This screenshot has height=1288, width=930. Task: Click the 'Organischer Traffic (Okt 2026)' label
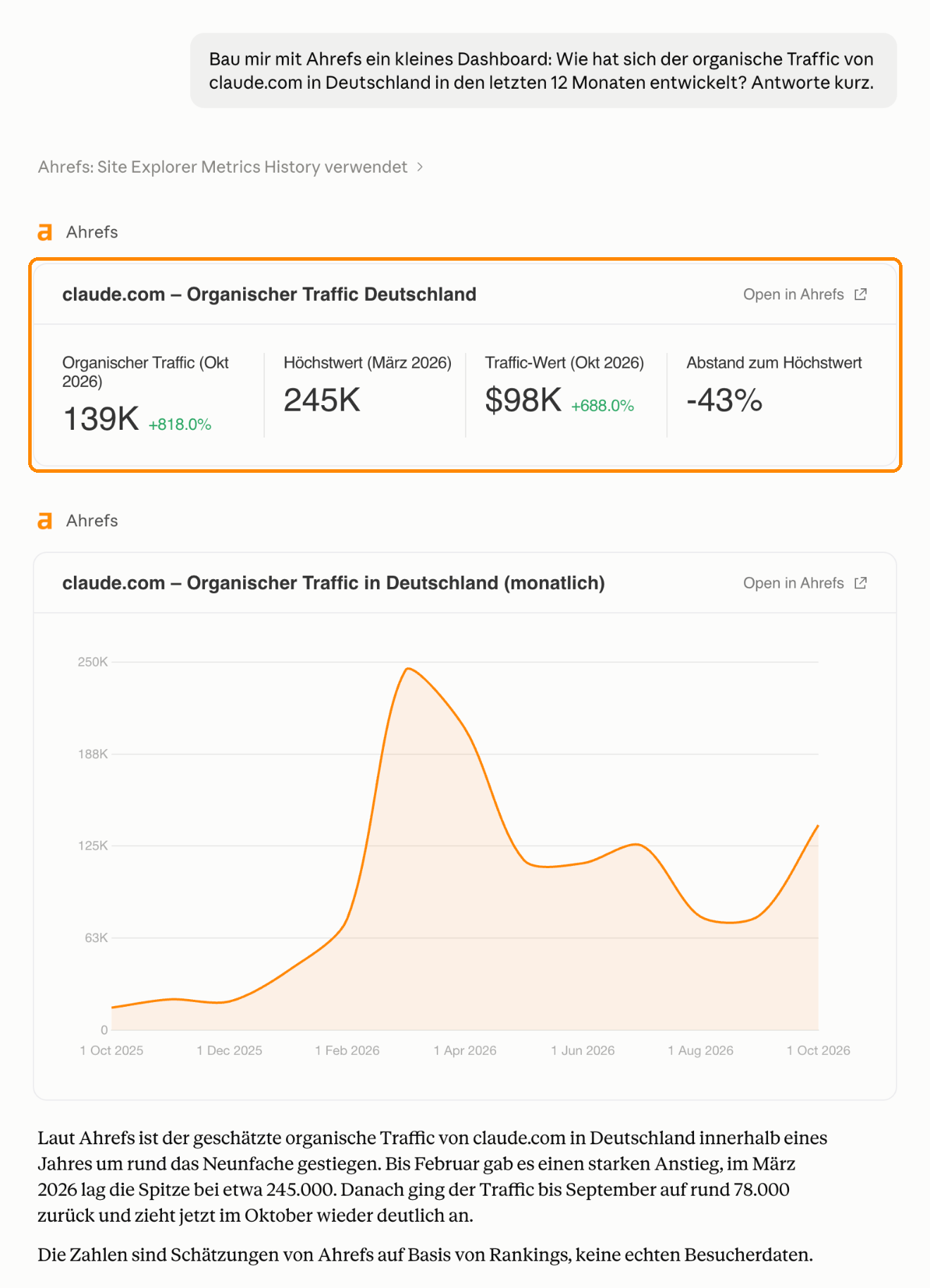pos(146,372)
